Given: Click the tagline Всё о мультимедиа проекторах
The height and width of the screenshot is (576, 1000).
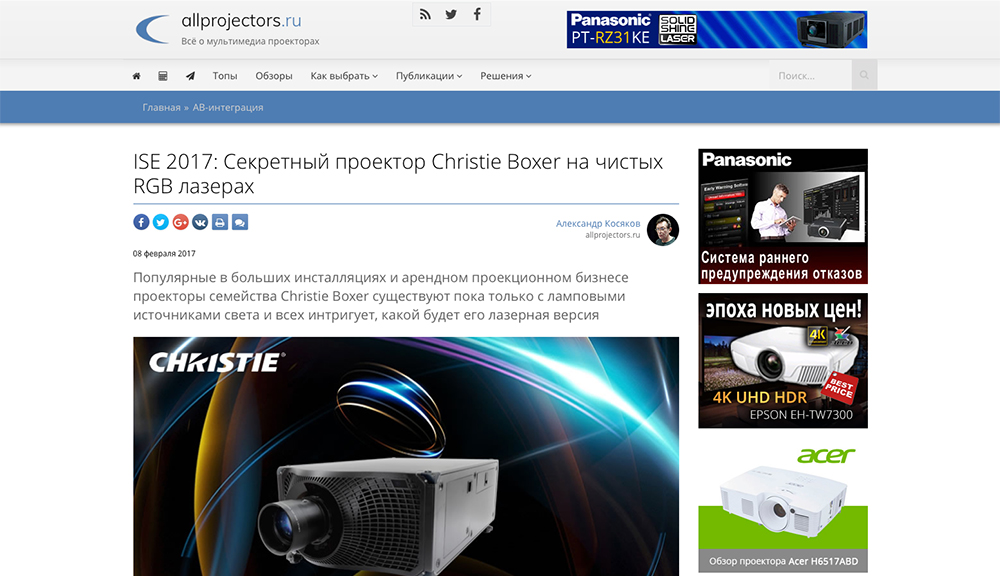Looking at the screenshot, I should click(250, 41).
